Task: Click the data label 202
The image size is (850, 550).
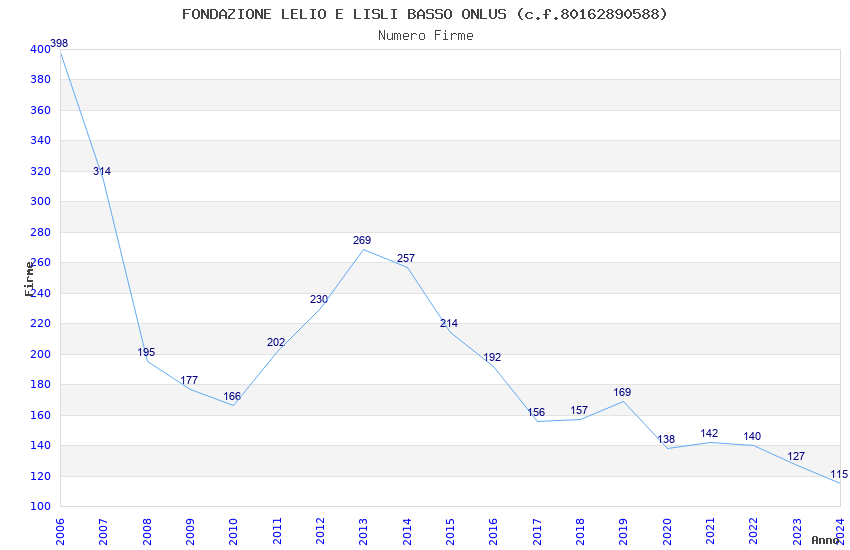Action: coord(276,342)
